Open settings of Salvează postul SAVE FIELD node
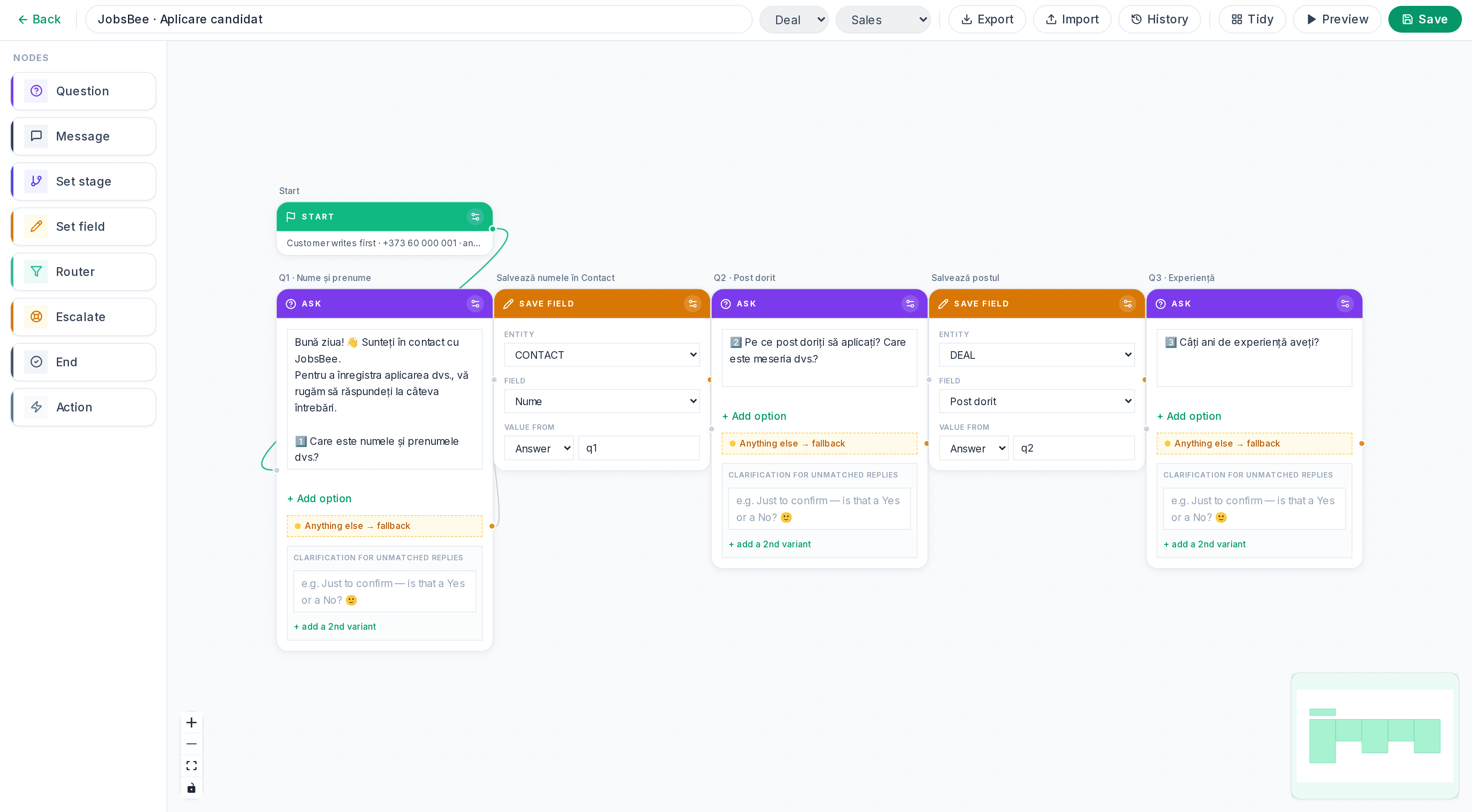The image size is (1472, 812). point(1127,304)
